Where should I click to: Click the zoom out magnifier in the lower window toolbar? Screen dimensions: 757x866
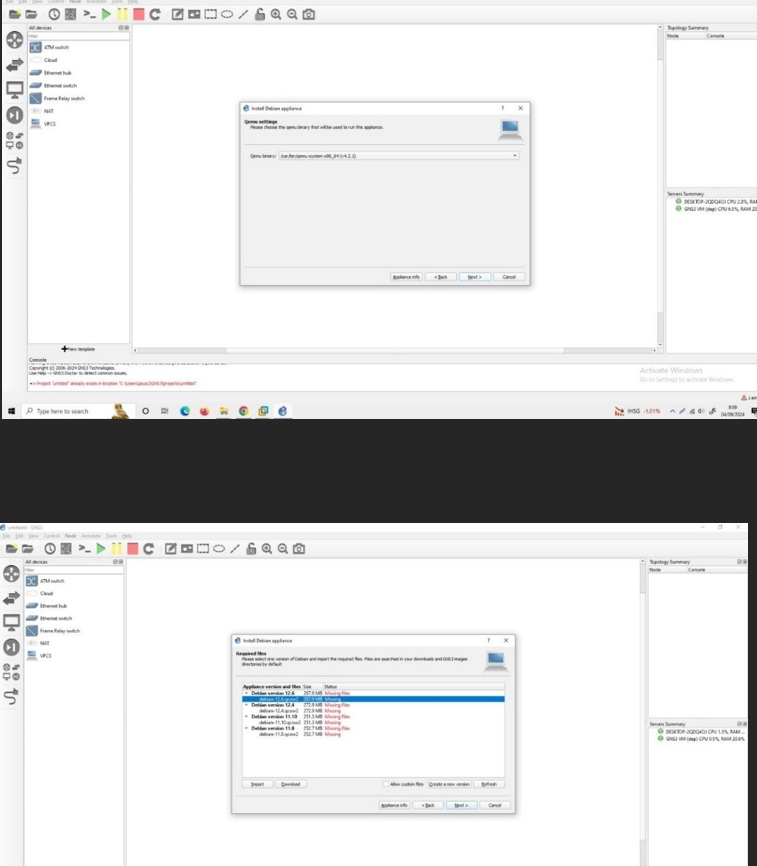[283, 548]
